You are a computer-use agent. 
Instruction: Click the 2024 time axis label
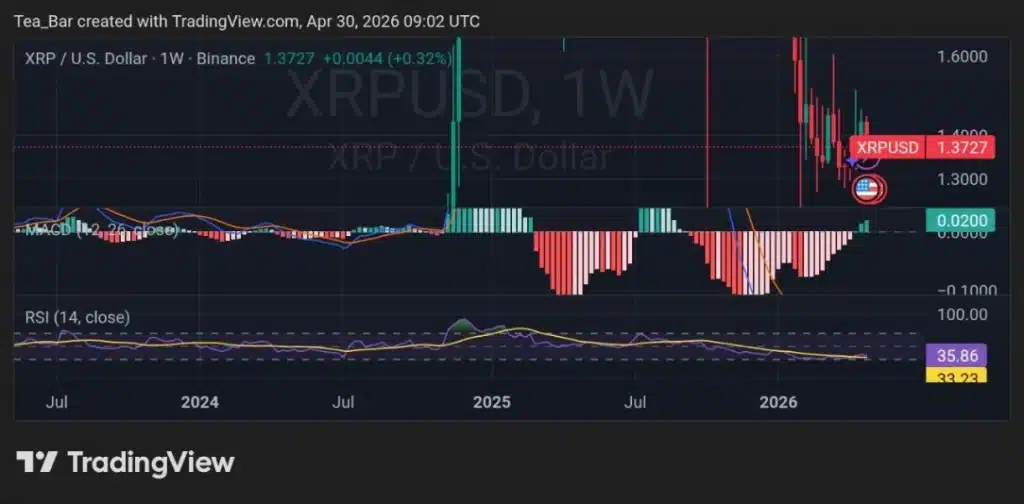click(200, 402)
